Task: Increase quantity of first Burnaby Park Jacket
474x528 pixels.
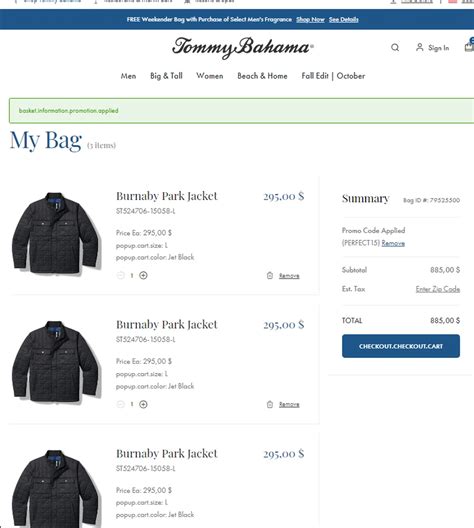Action: coord(143,275)
